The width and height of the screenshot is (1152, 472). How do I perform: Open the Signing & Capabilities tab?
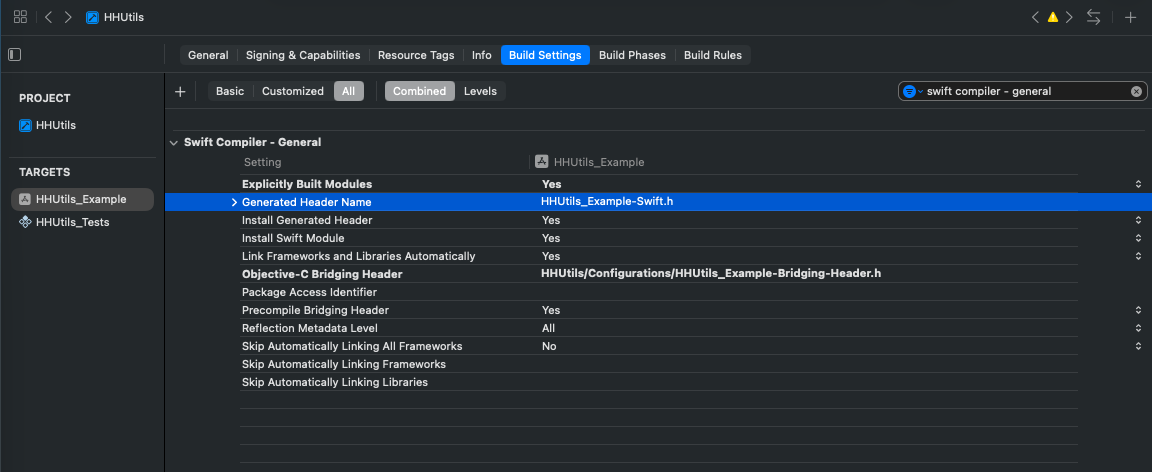303,55
